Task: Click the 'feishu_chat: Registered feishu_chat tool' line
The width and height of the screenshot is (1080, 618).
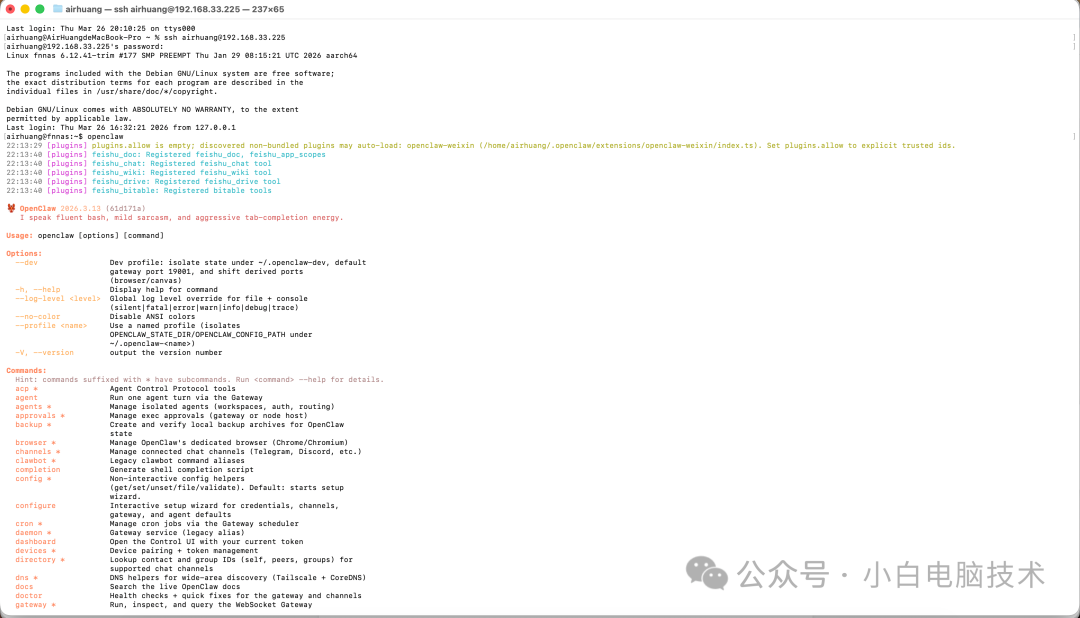Action: [139, 163]
